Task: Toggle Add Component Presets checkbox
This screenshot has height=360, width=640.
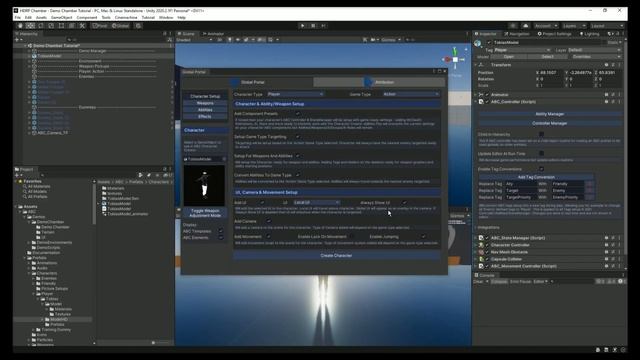Action: click(298, 114)
